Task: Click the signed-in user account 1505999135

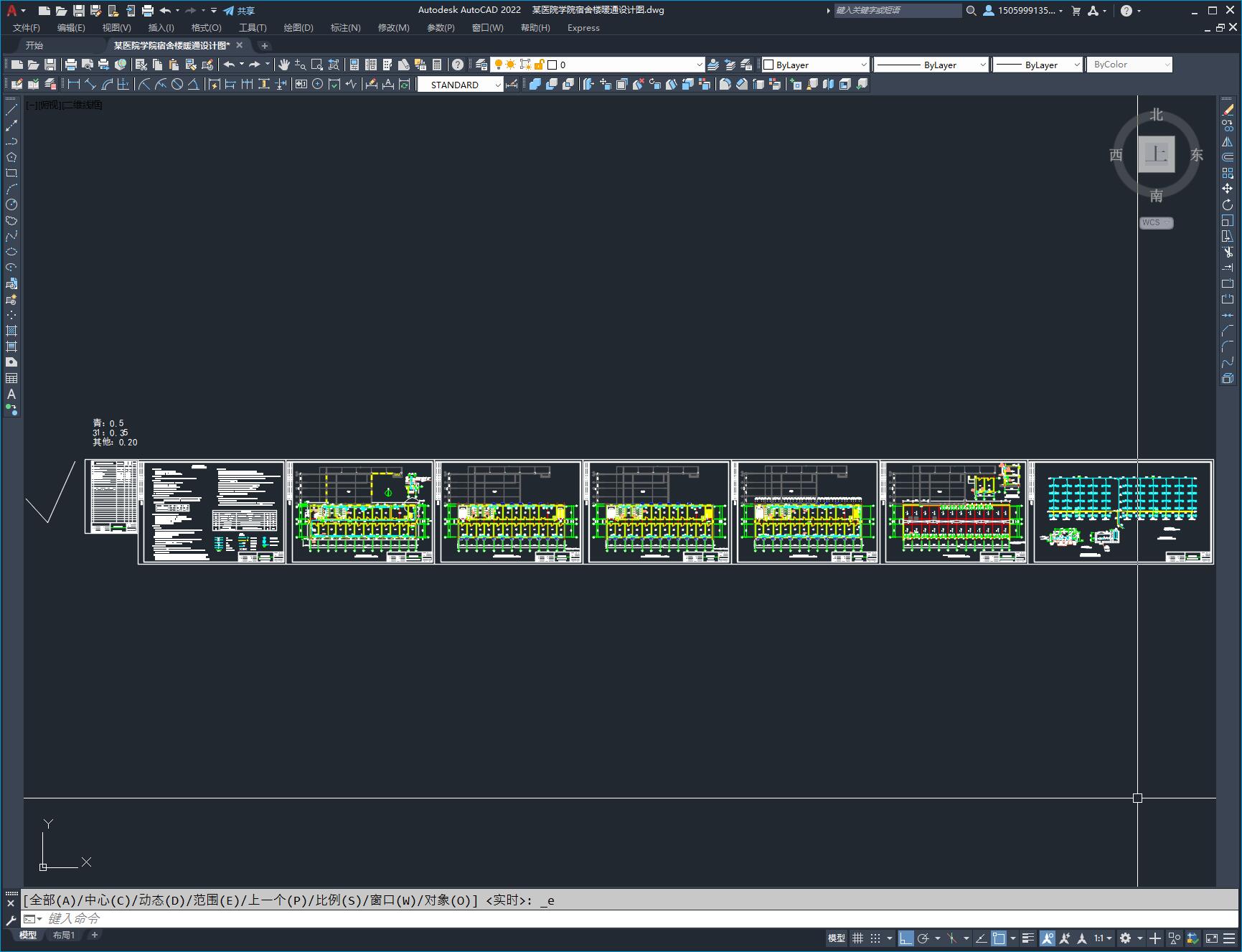Action: (x=1022, y=11)
